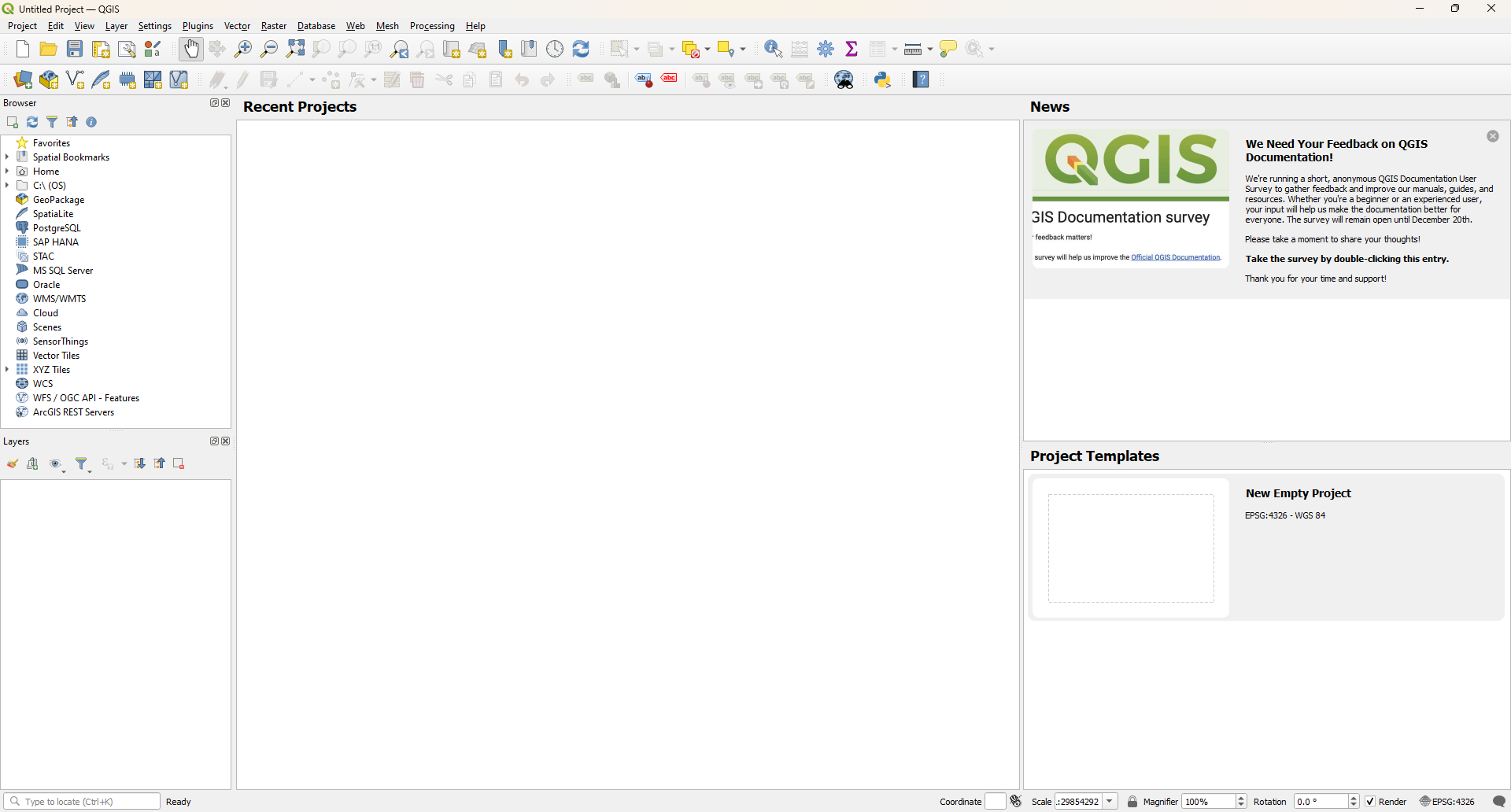Toggle the Render checkbox
The width and height of the screenshot is (1511, 812).
click(1370, 802)
